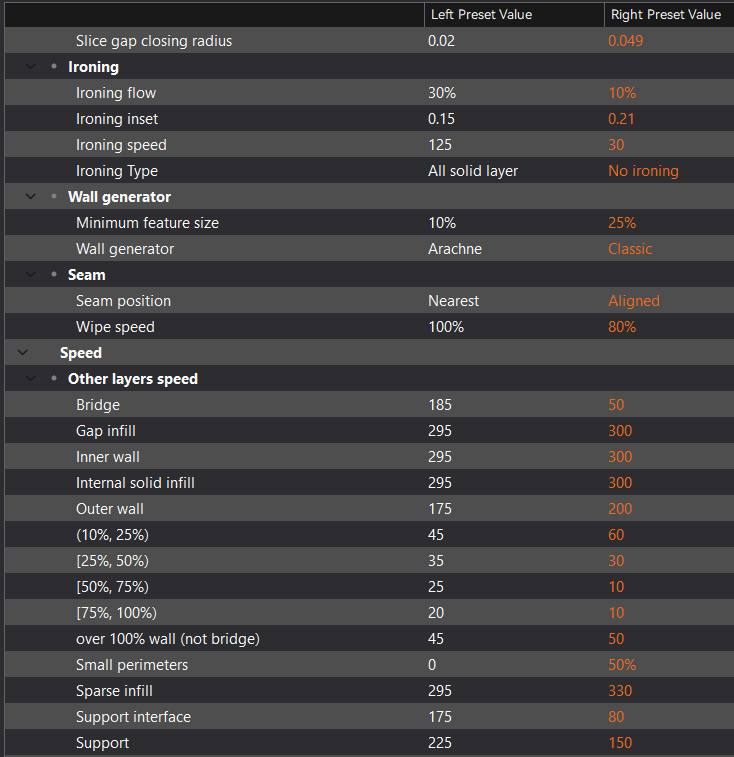Select the Slice gap closing radius row
The image size is (734, 757).
click(x=369, y=41)
